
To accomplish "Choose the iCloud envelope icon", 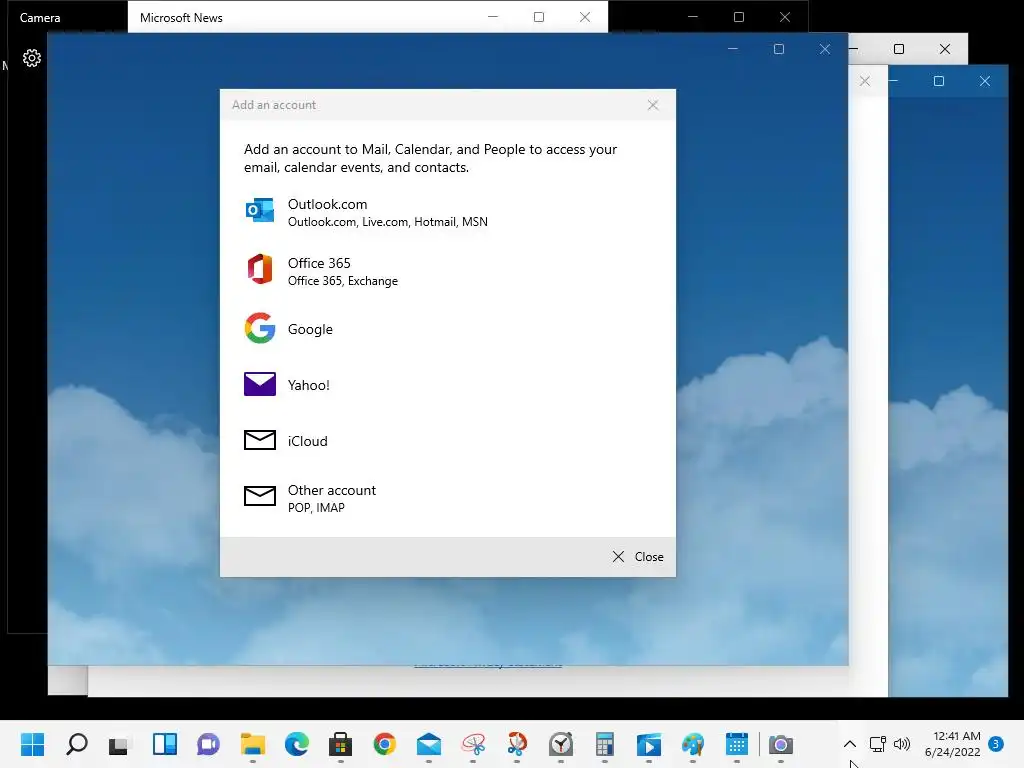I will click(x=260, y=440).
